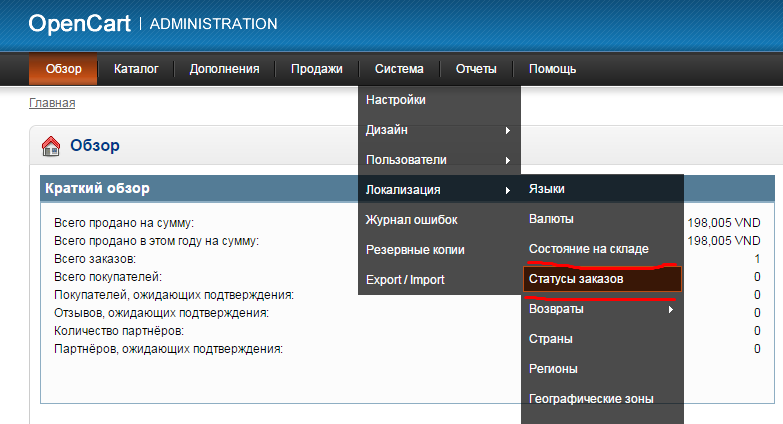Open the Регионы entry

(x=602, y=369)
